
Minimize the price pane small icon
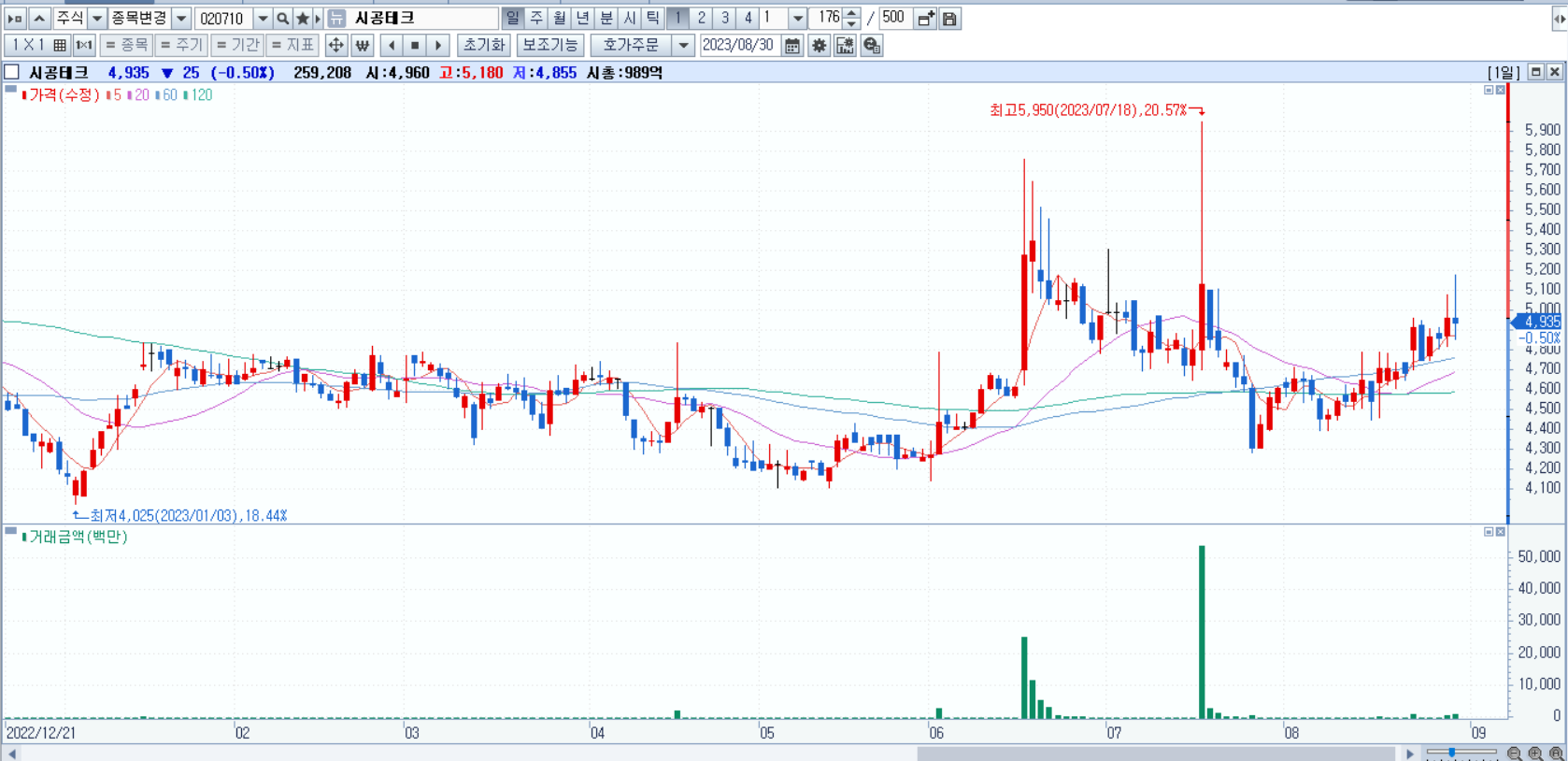[1489, 90]
